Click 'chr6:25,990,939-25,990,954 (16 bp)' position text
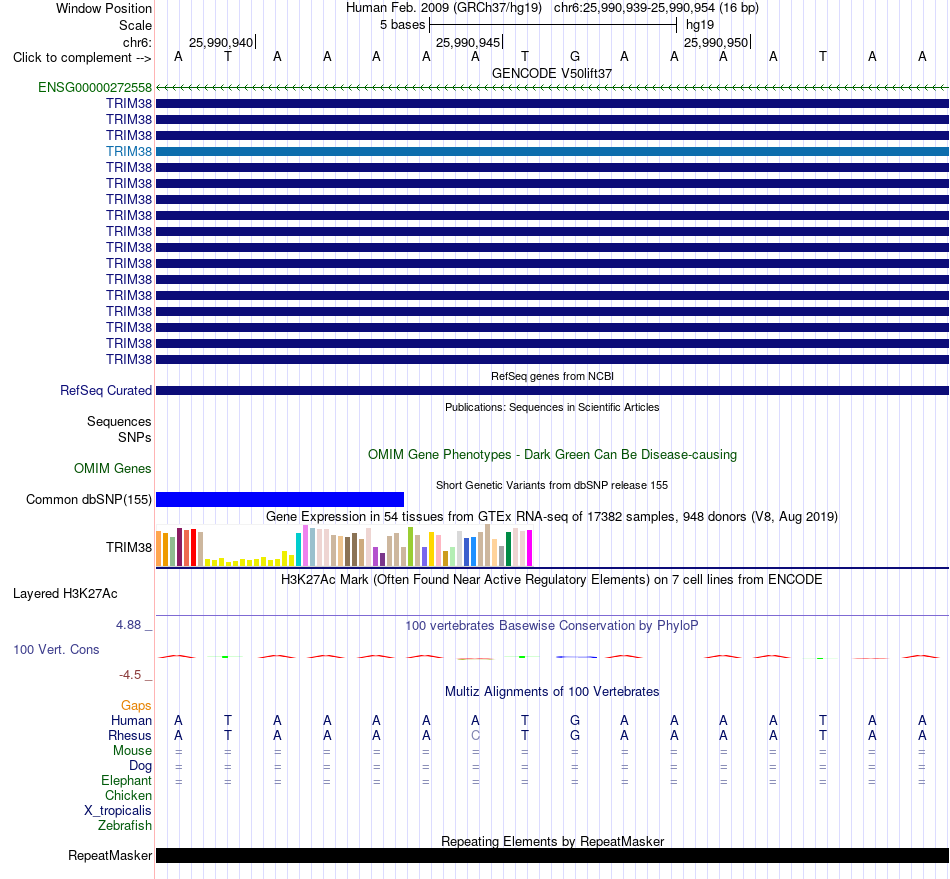 pos(656,8)
